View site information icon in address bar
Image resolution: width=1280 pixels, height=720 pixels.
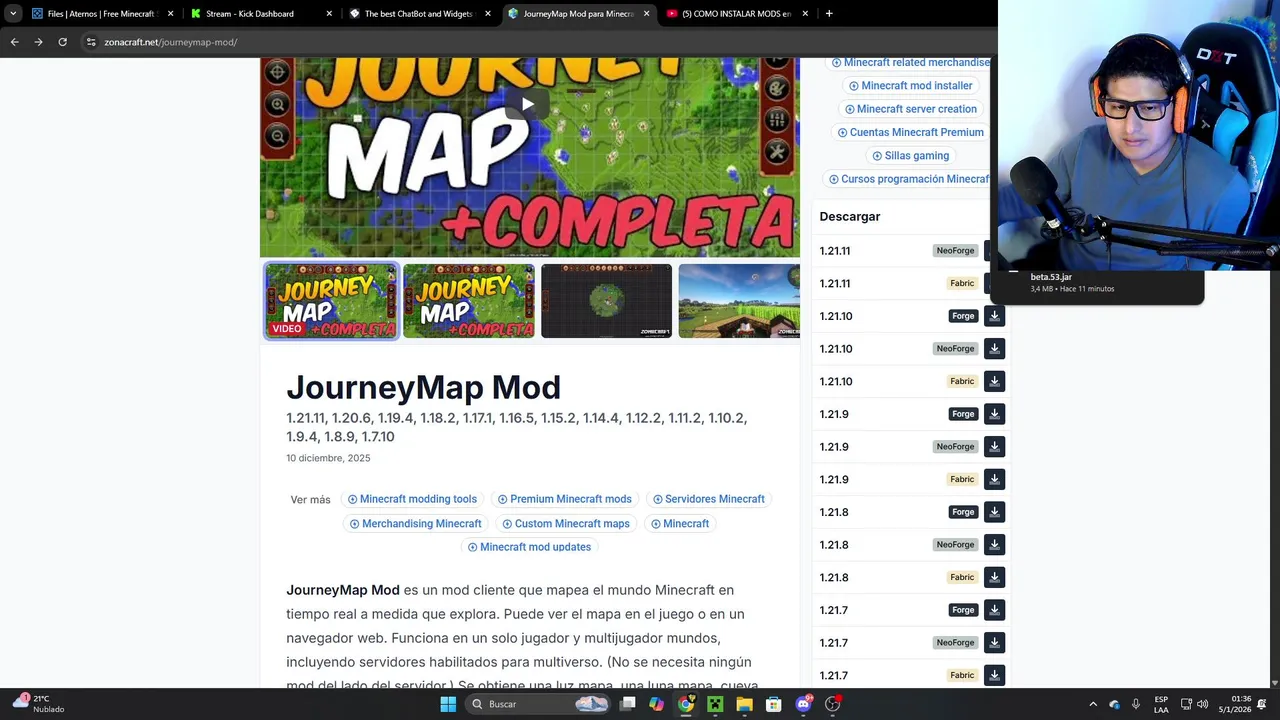pyautogui.click(x=91, y=42)
